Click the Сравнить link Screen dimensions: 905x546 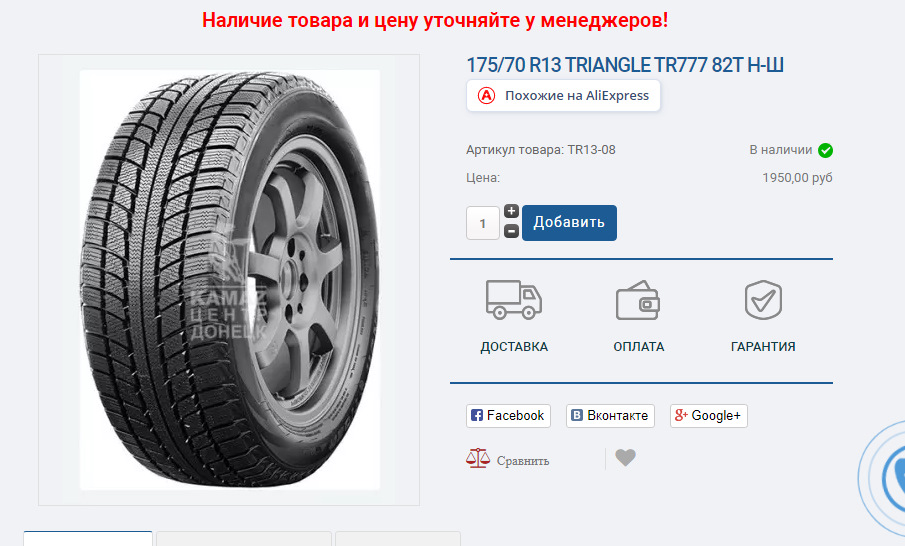click(x=523, y=461)
